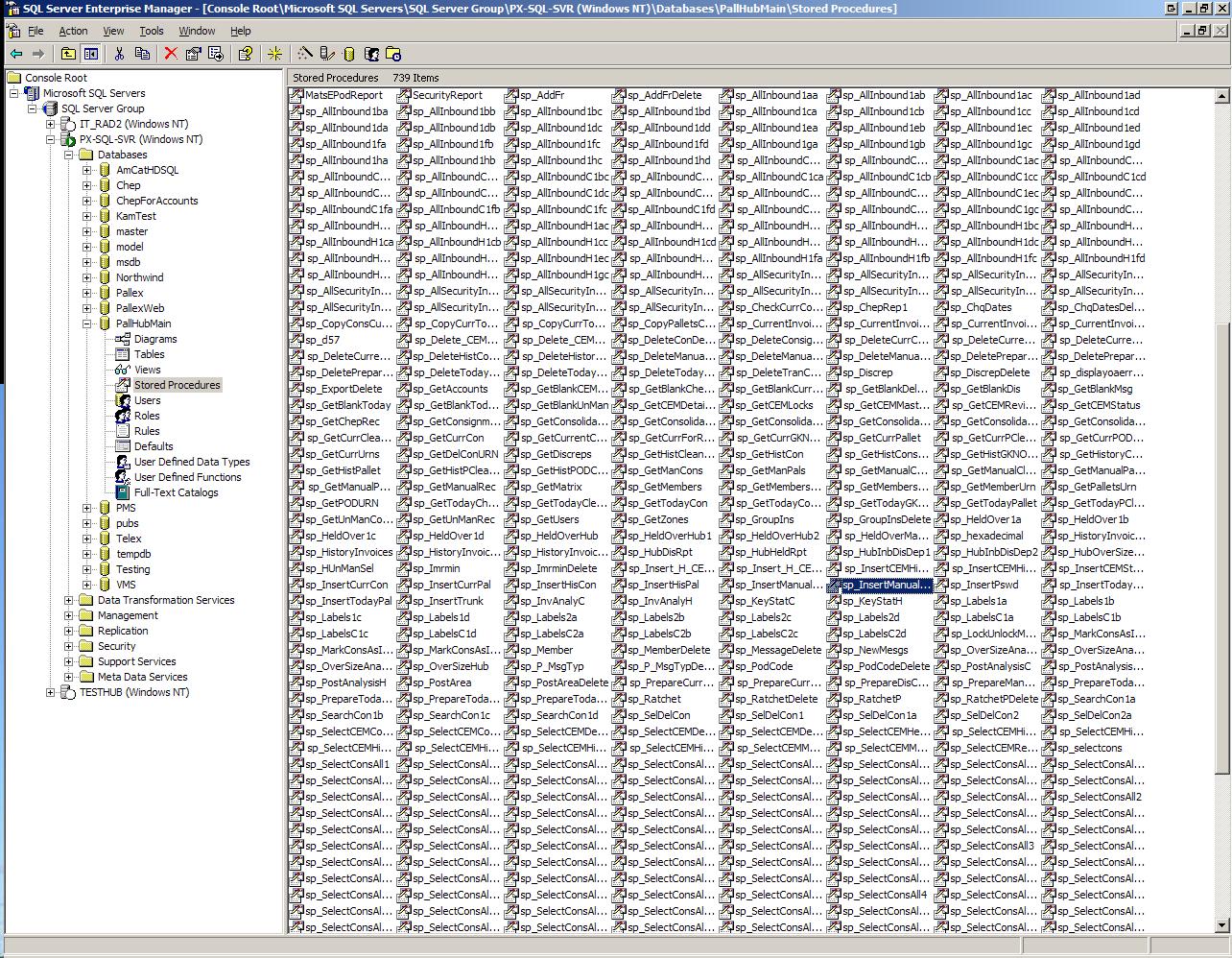
Task: Select the Console Root node
Action: (x=56, y=78)
